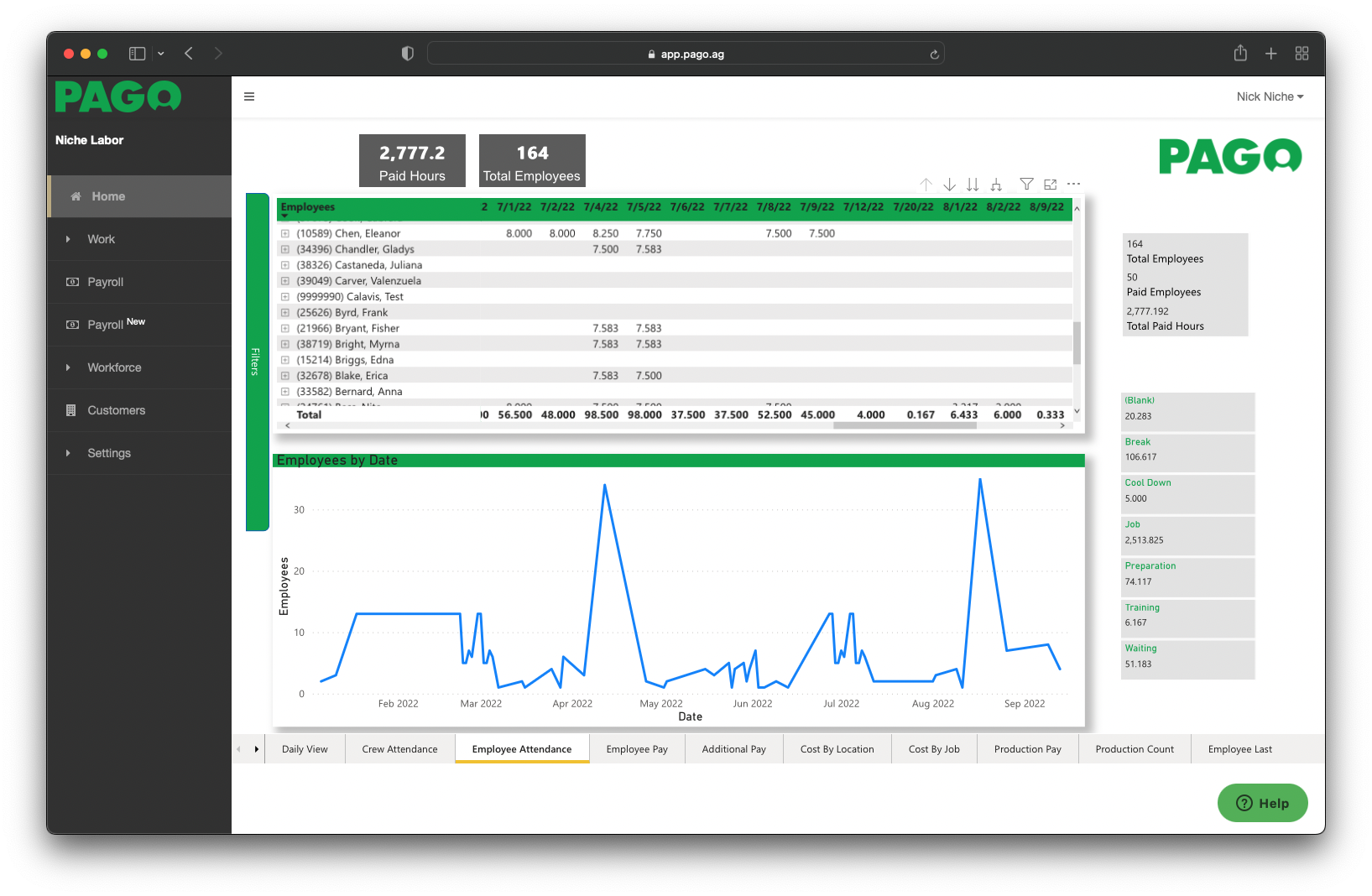Click the drill up arrow icon

[x=926, y=185]
